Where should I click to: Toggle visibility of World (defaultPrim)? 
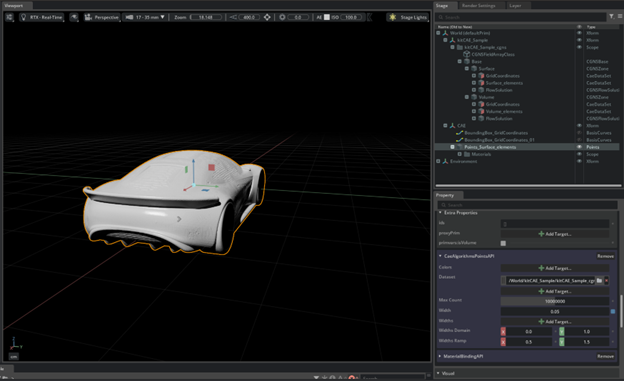tap(579, 33)
